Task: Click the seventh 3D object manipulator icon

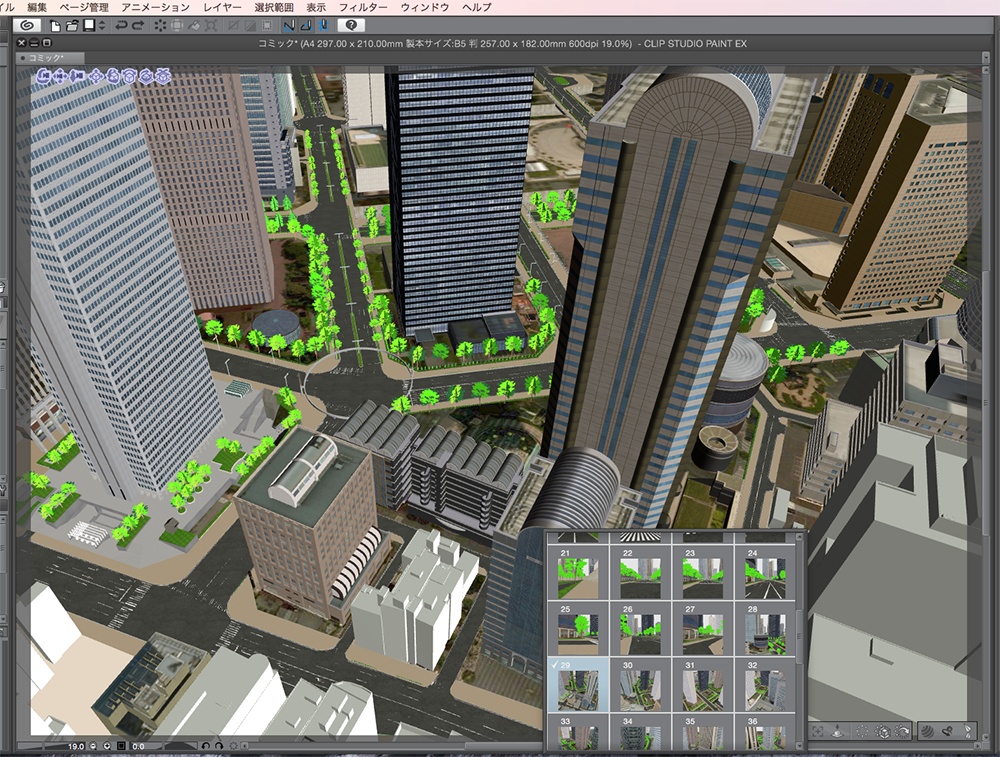Action: (146, 76)
